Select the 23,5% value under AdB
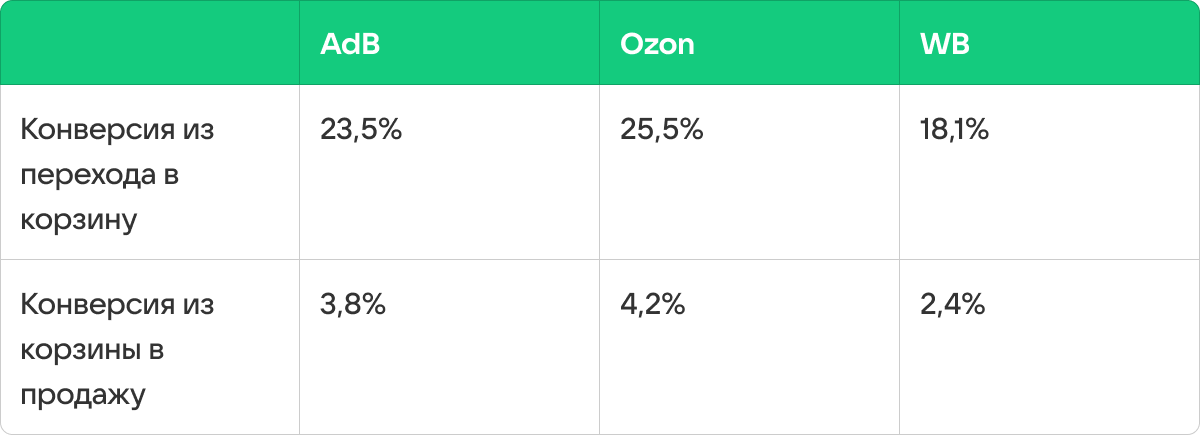Screen dimensions: 1200x435 point(361,129)
